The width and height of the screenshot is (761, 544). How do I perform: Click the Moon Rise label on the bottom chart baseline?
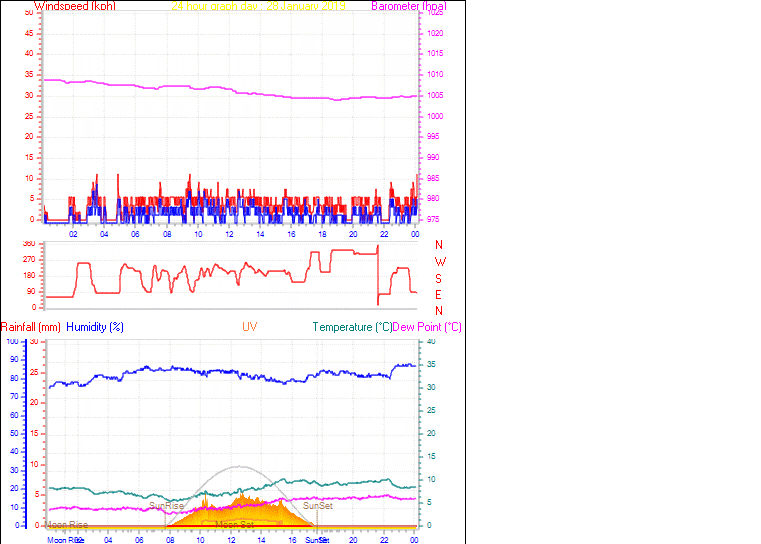click(x=67, y=525)
